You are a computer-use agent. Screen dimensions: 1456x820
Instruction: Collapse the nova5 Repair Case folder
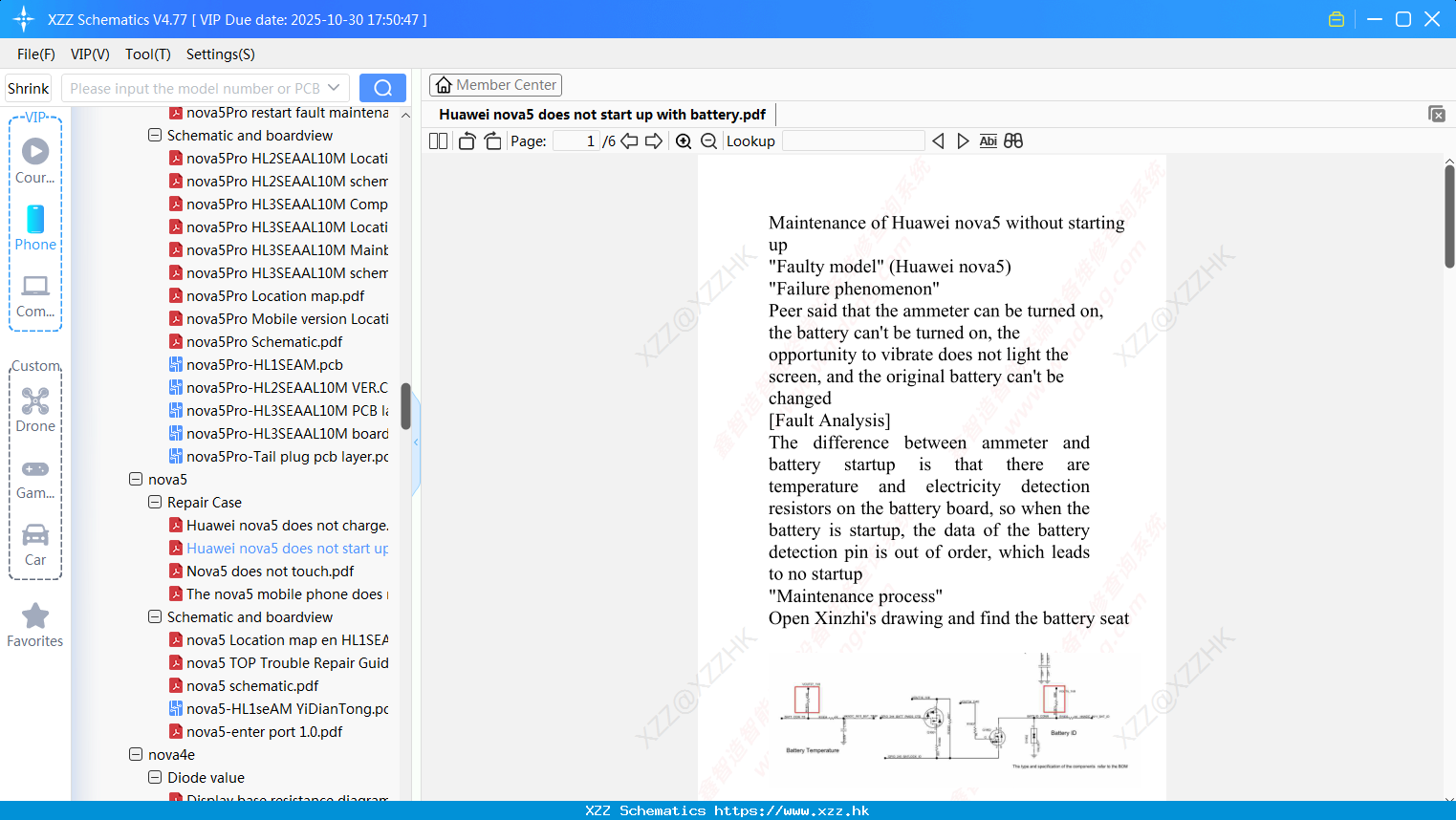(x=155, y=502)
